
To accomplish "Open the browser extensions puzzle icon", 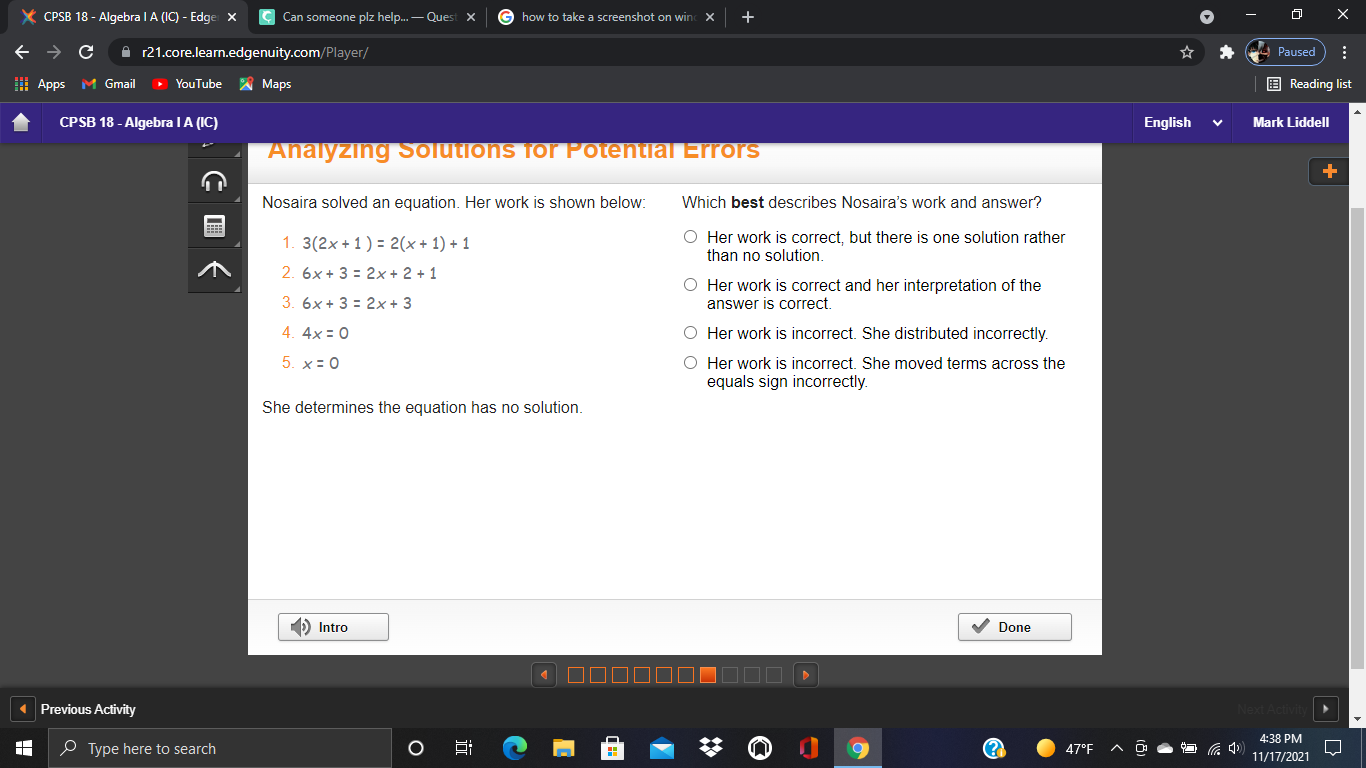I will point(1227,52).
